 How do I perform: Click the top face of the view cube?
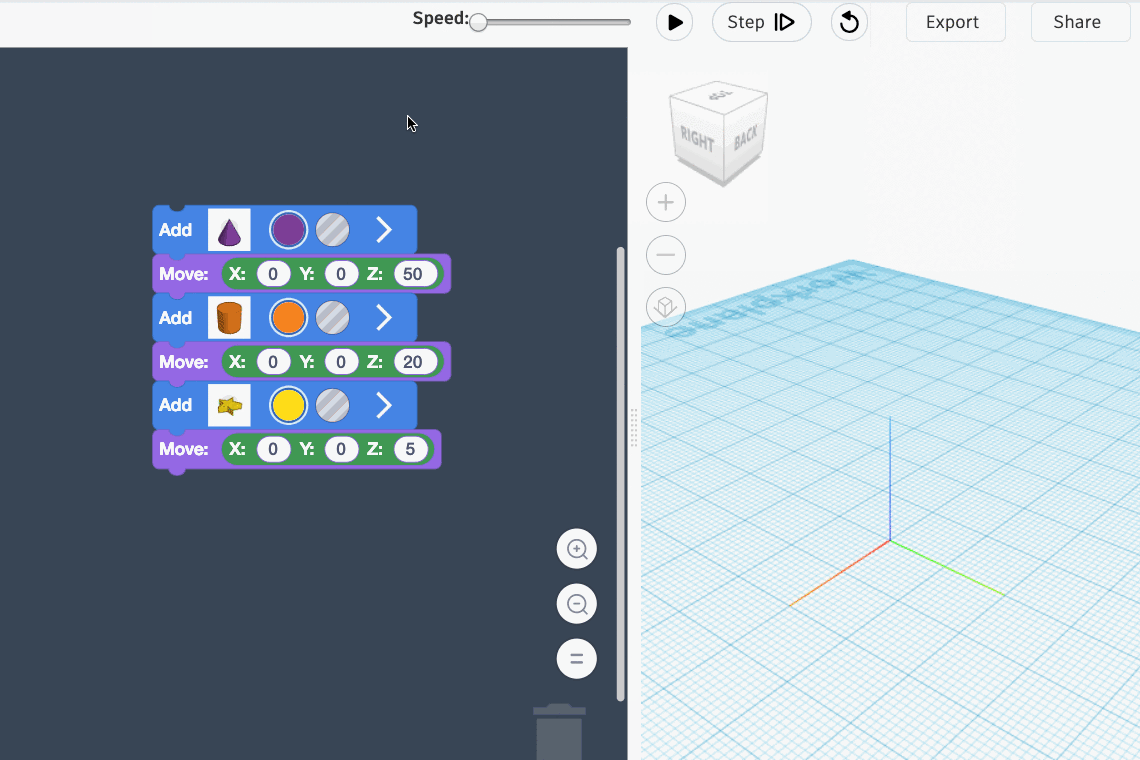[719, 94]
